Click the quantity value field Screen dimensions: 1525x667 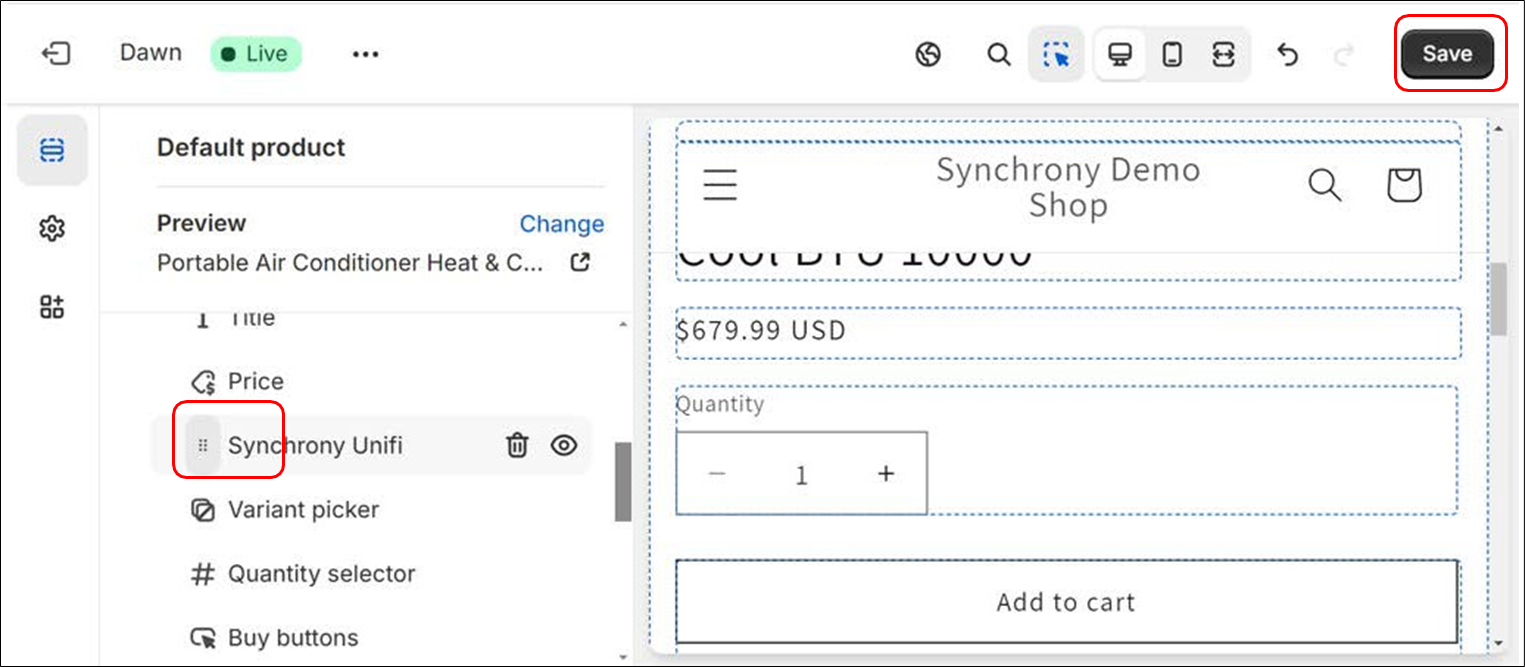click(801, 474)
